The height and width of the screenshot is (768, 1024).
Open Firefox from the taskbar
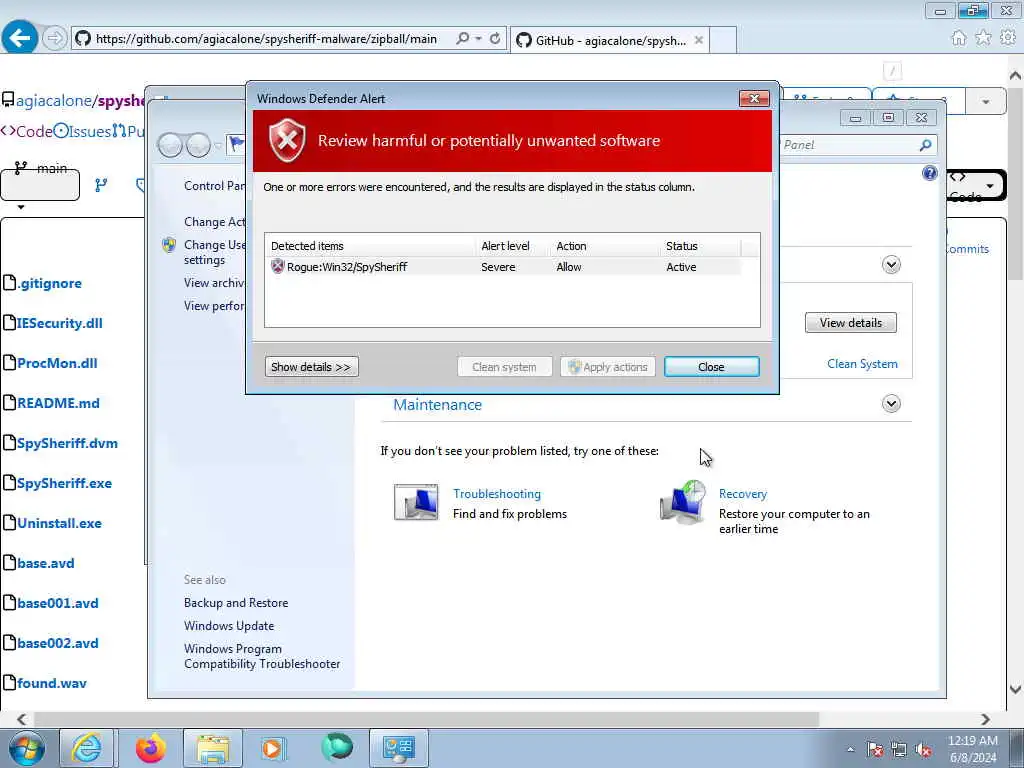pos(151,748)
